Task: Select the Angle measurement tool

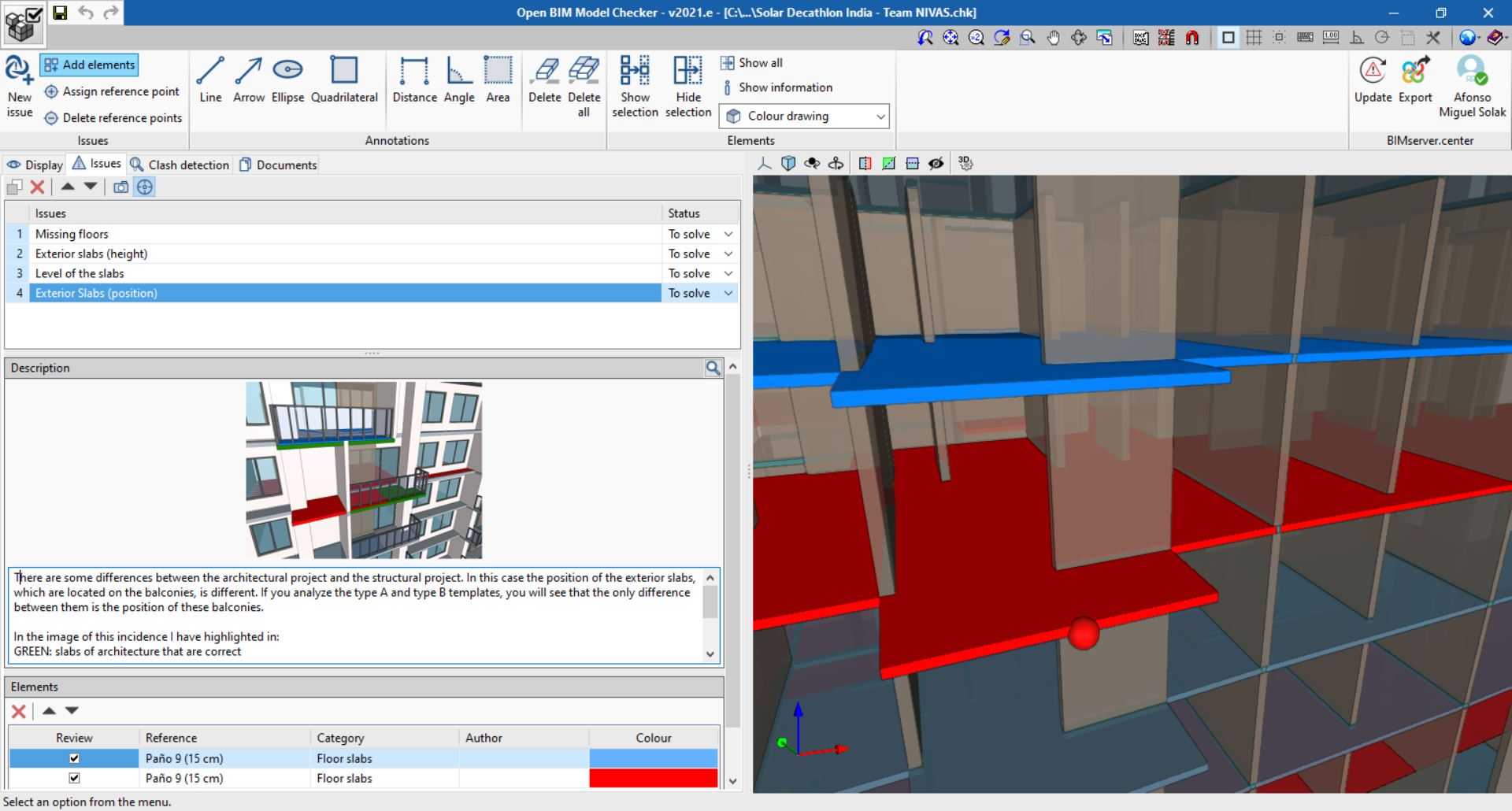Action: pyautogui.click(x=459, y=79)
